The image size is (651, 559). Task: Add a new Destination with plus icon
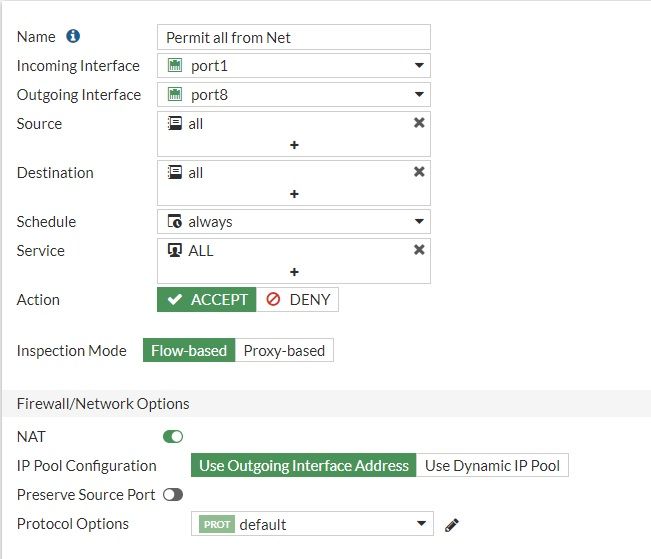[294, 194]
